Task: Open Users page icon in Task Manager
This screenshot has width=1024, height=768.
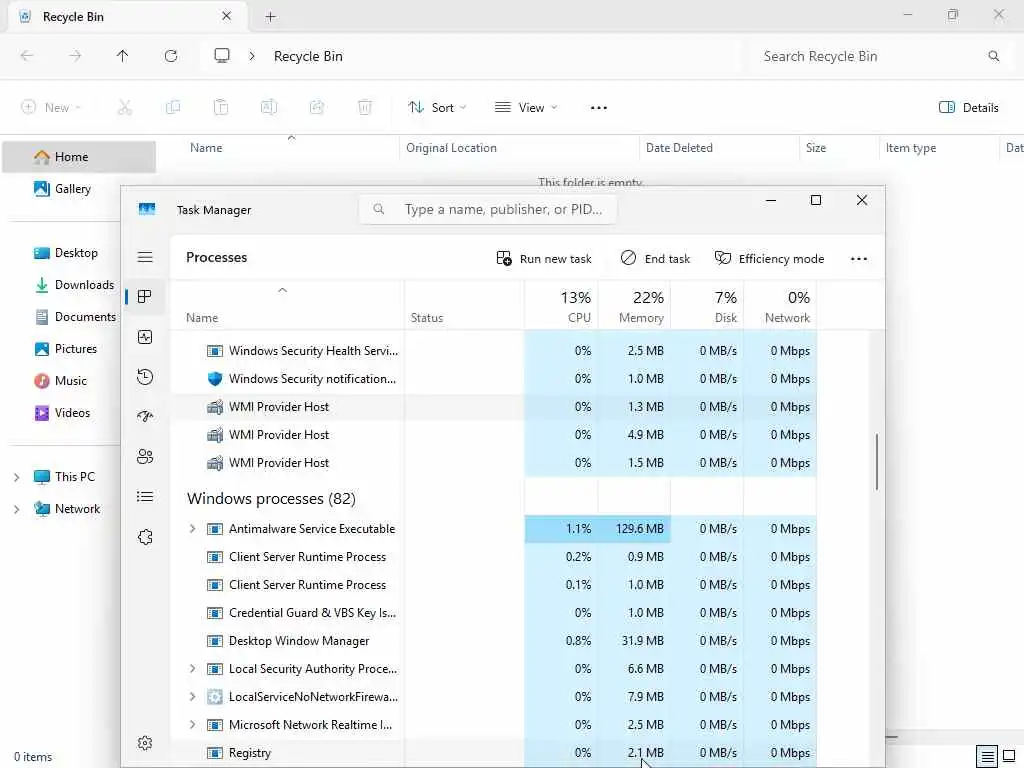Action: point(145,456)
